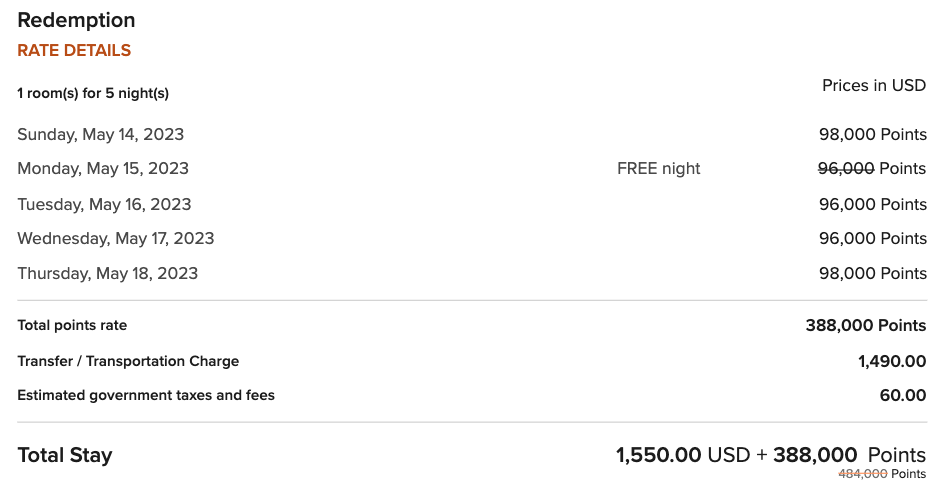Screen dimensions: 945x495
Task: Click the Monday, May 15, 2023 date
Action: coord(103,168)
